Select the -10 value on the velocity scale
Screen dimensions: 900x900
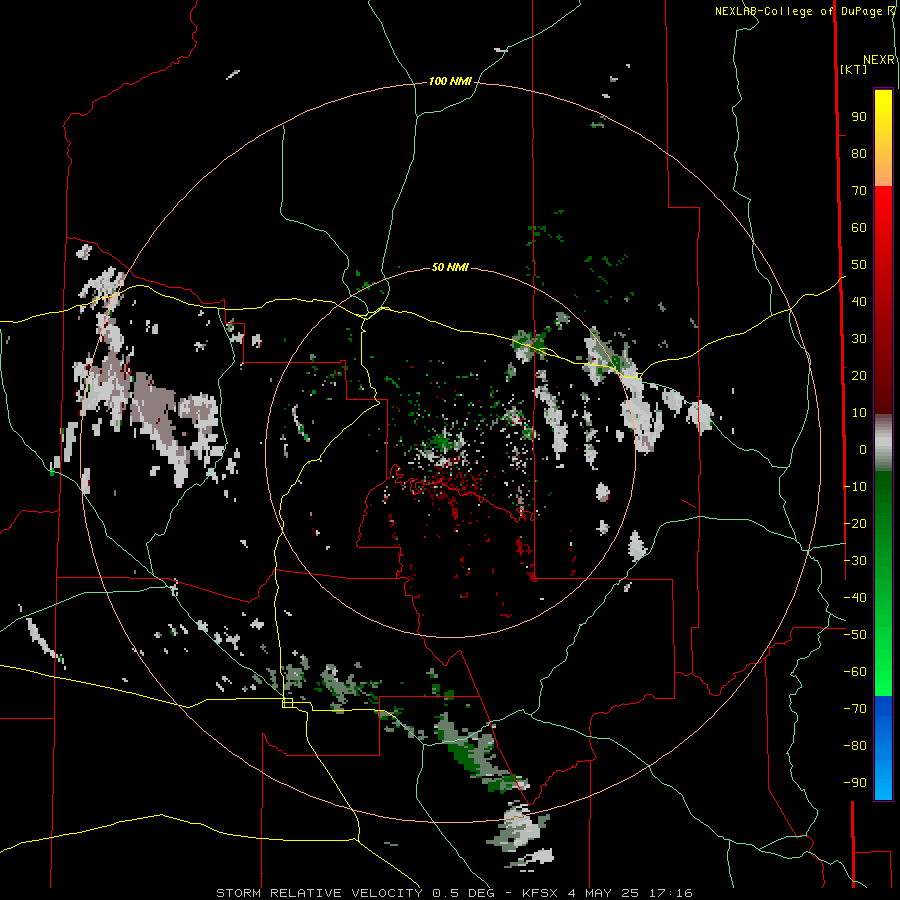pos(855,487)
